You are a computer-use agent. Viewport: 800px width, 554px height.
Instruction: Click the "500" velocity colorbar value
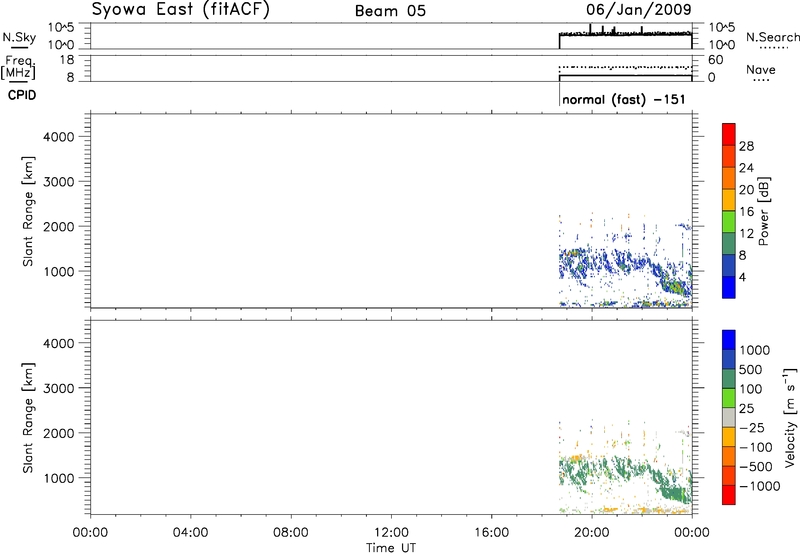[x=753, y=369]
